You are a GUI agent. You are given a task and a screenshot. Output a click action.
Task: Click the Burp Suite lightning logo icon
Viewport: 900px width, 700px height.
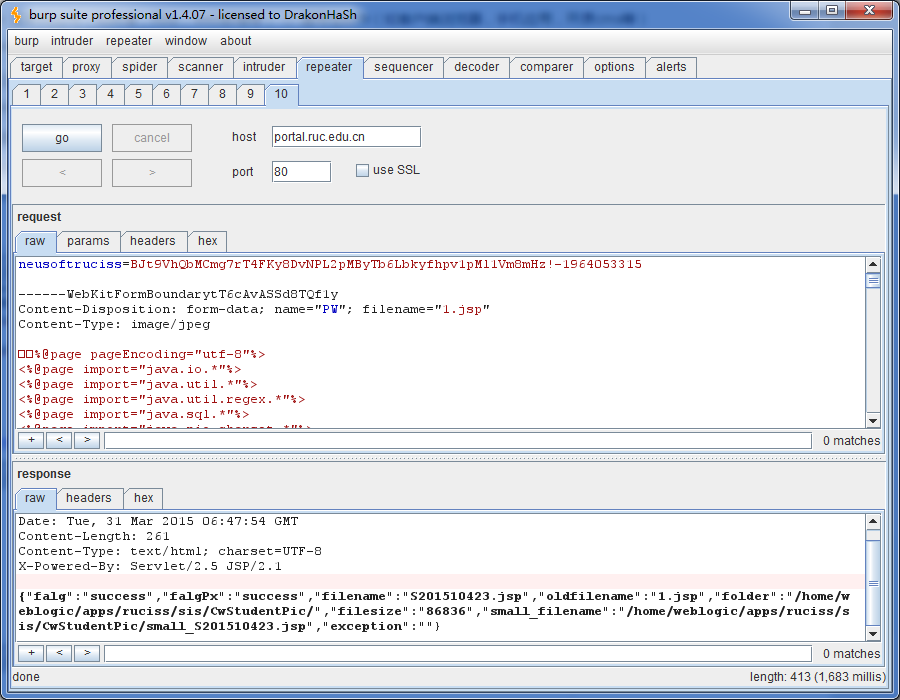pyautogui.click(x=16, y=14)
